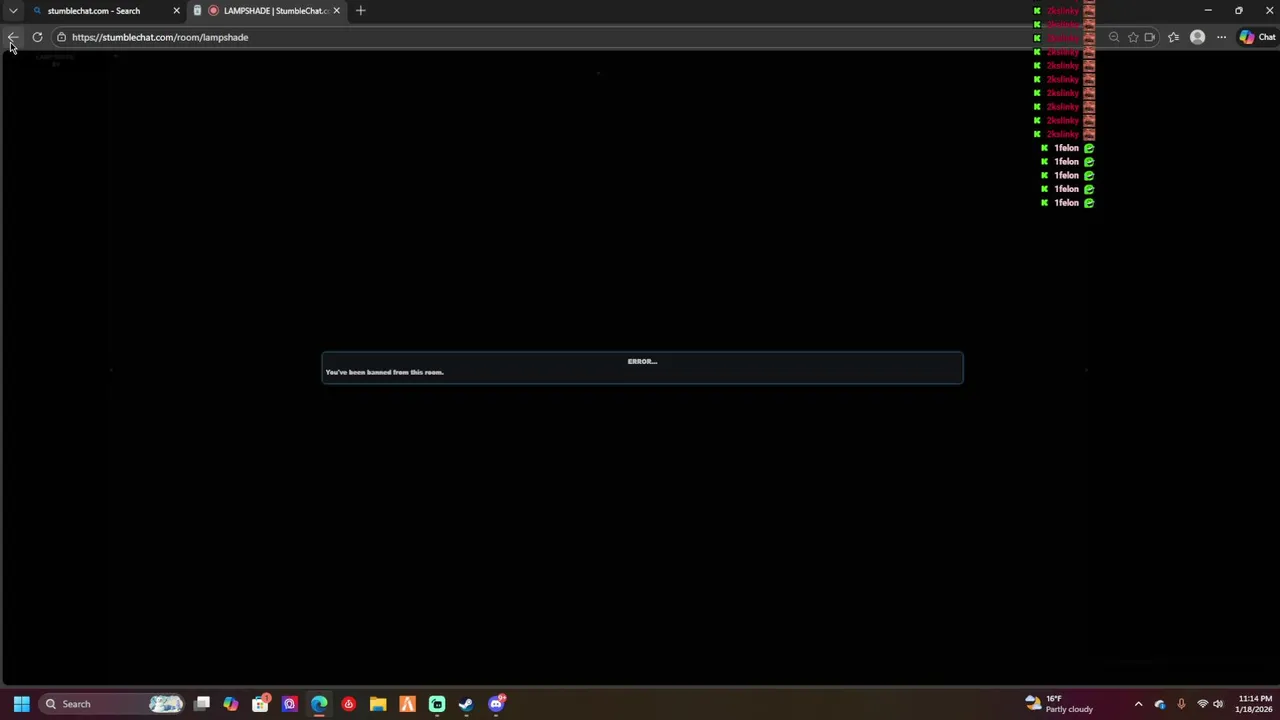
Task: Add this page to favorites with star icon
Action: click(x=1133, y=37)
